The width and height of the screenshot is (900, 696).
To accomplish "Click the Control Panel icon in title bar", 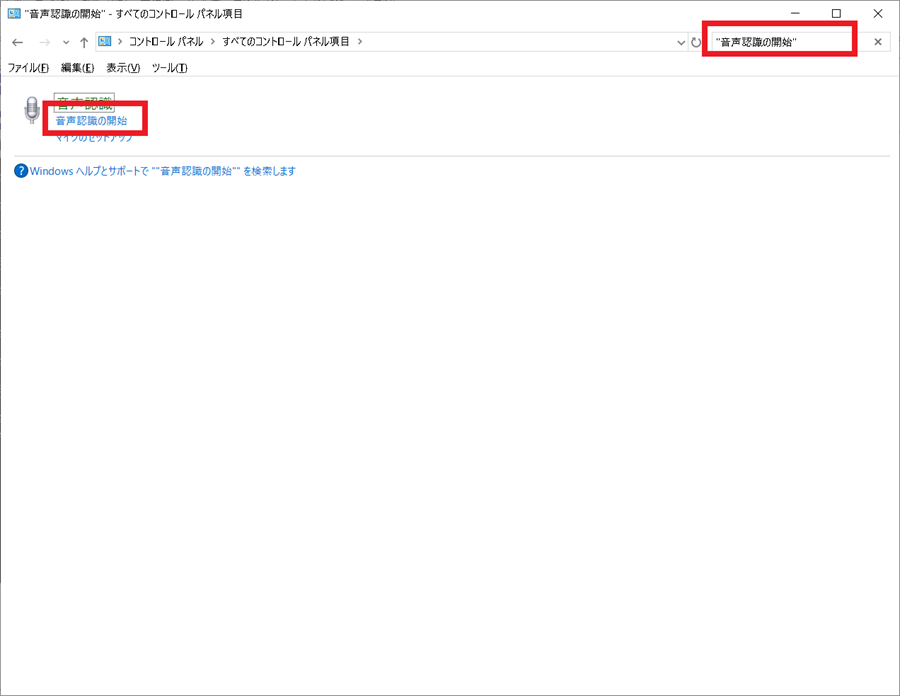I will [13, 14].
